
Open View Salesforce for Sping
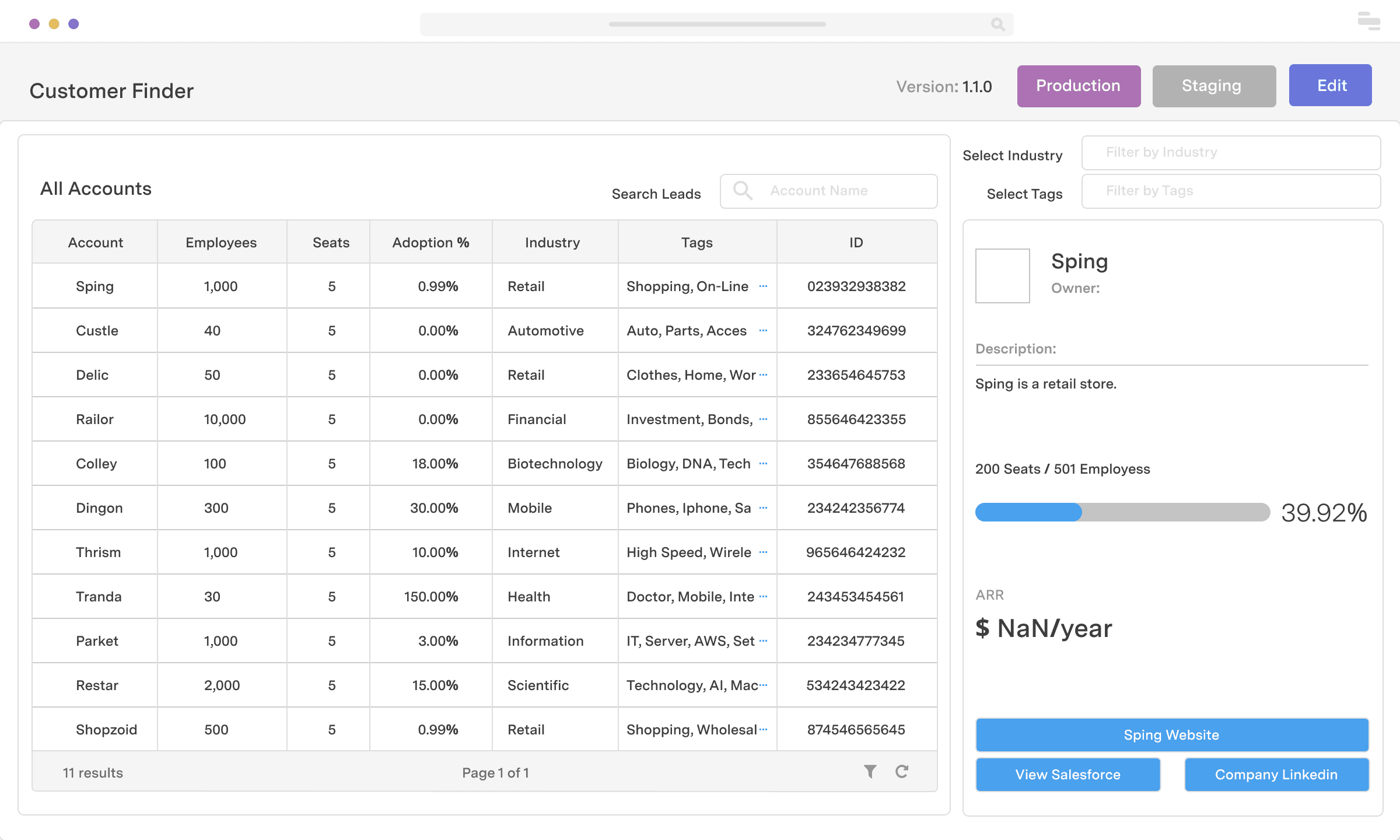tap(1067, 774)
